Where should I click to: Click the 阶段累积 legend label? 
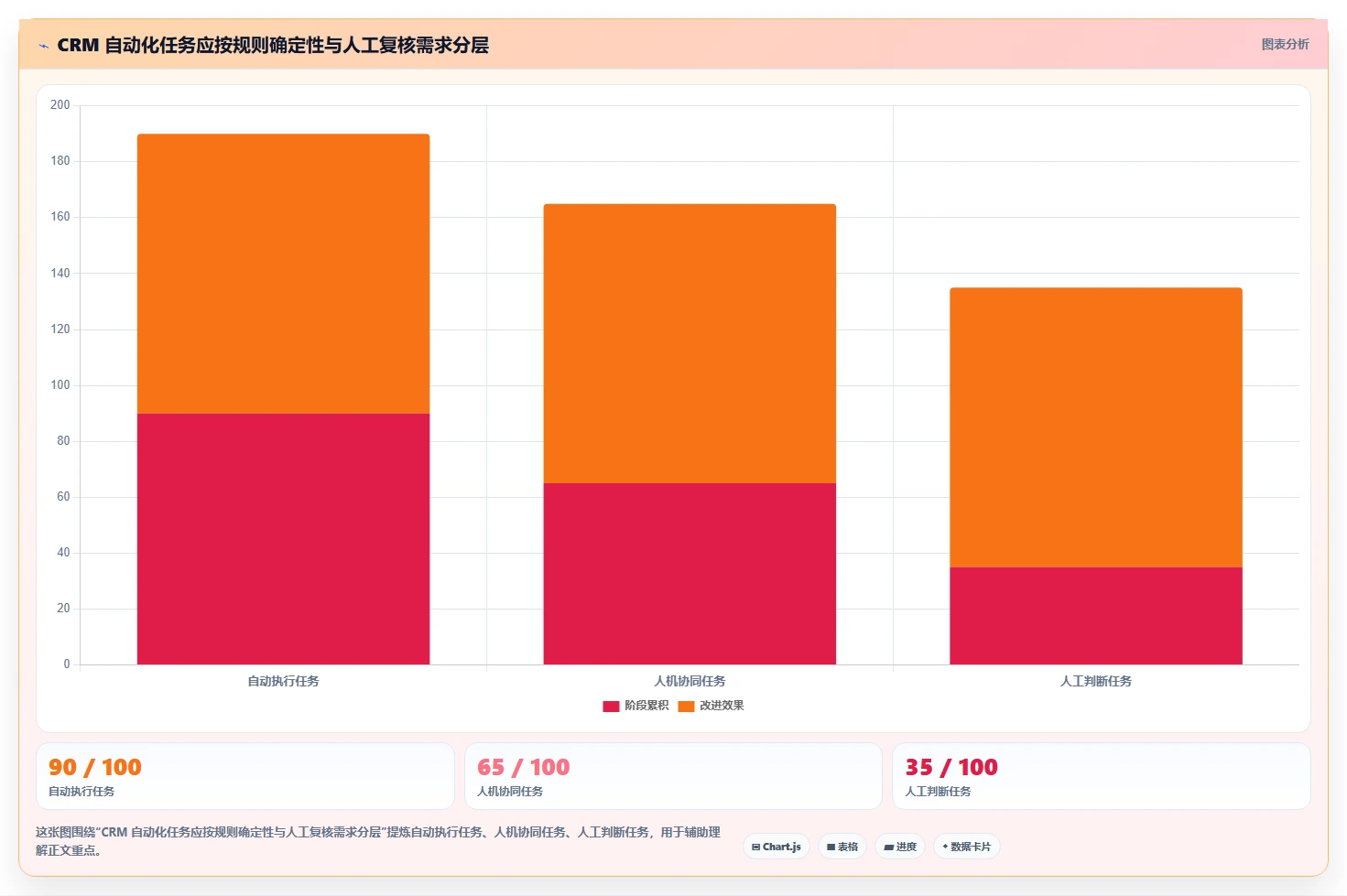[646, 706]
